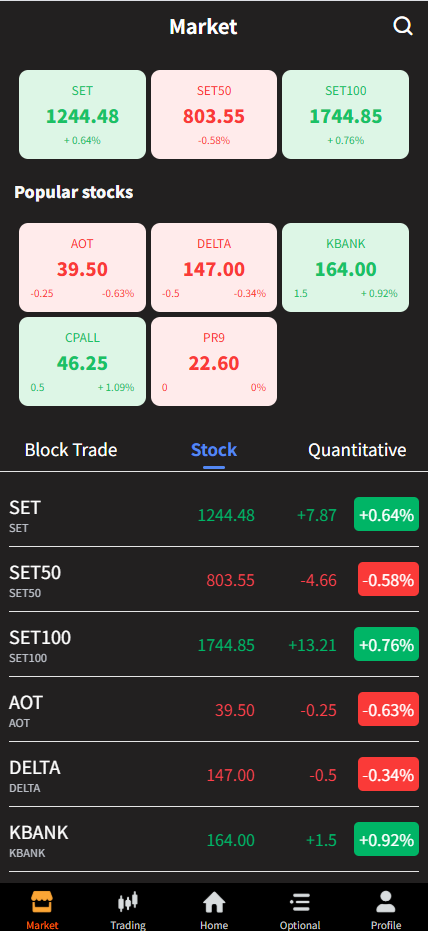Switch to the Quantitative tab
The height and width of the screenshot is (931, 428).
(x=357, y=450)
